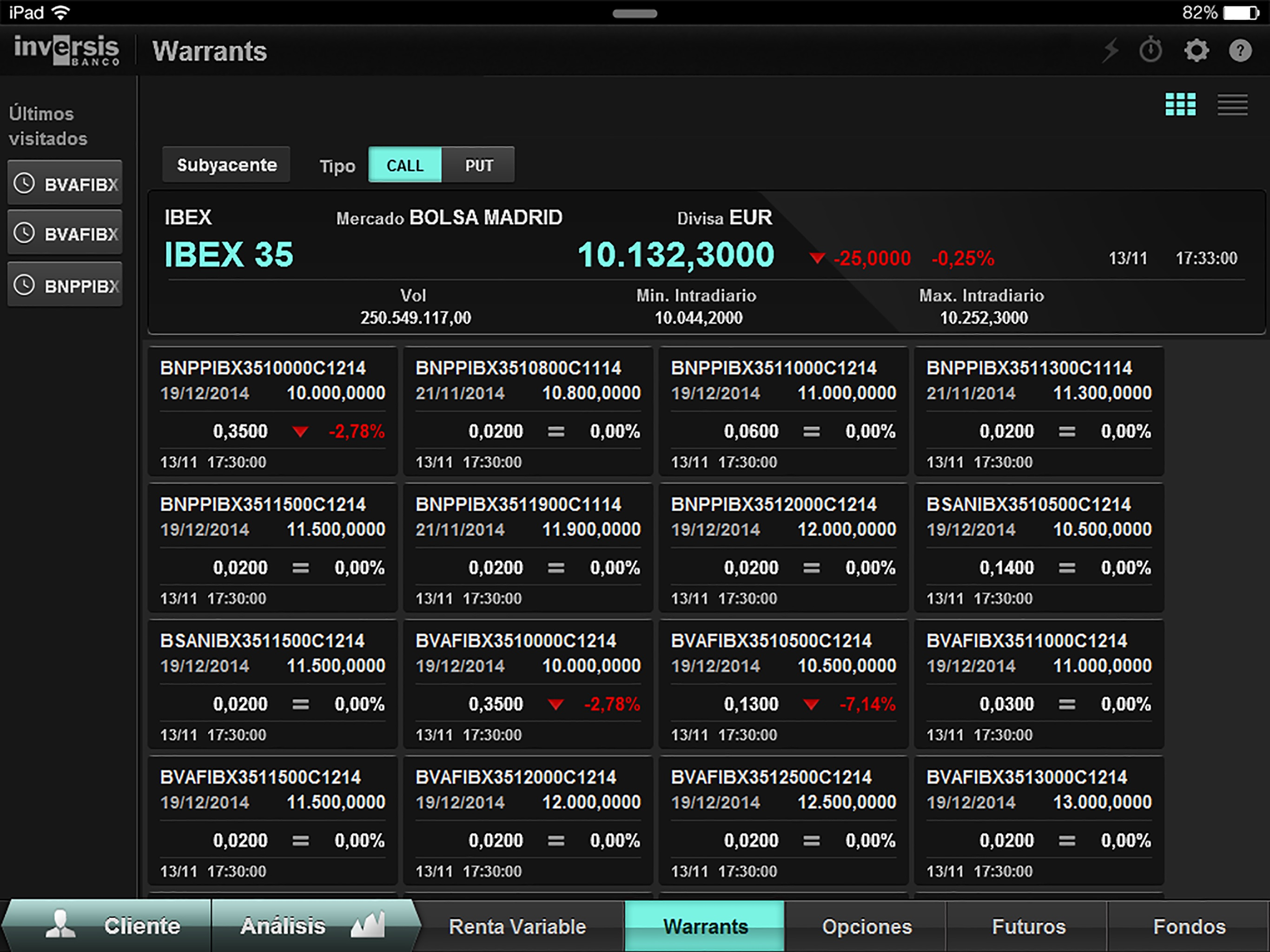
Task: Click the BOLSA MADRID market label
Action: click(486, 218)
